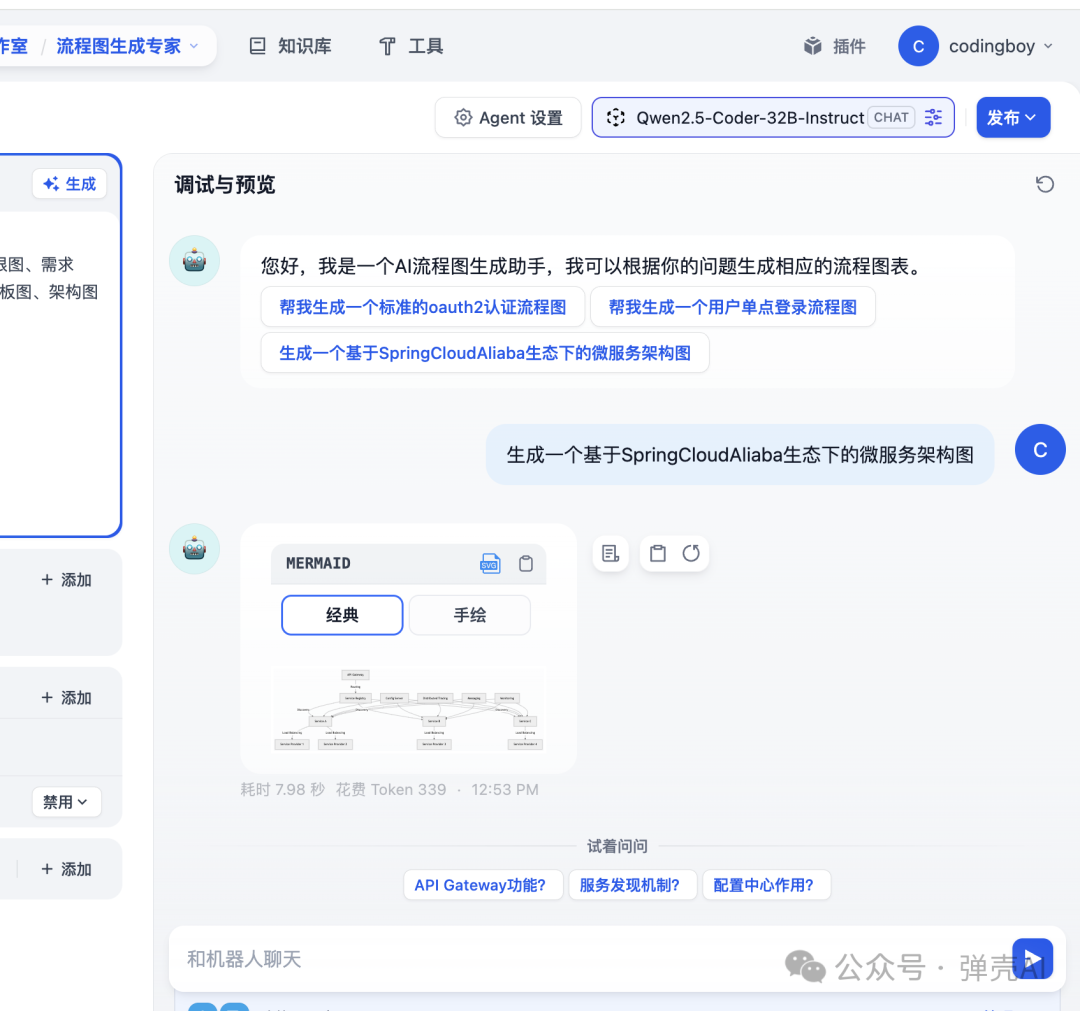Viewport: 1080px width, 1011px height.
Task: Click the user message avatar C
Action: click(x=1040, y=450)
